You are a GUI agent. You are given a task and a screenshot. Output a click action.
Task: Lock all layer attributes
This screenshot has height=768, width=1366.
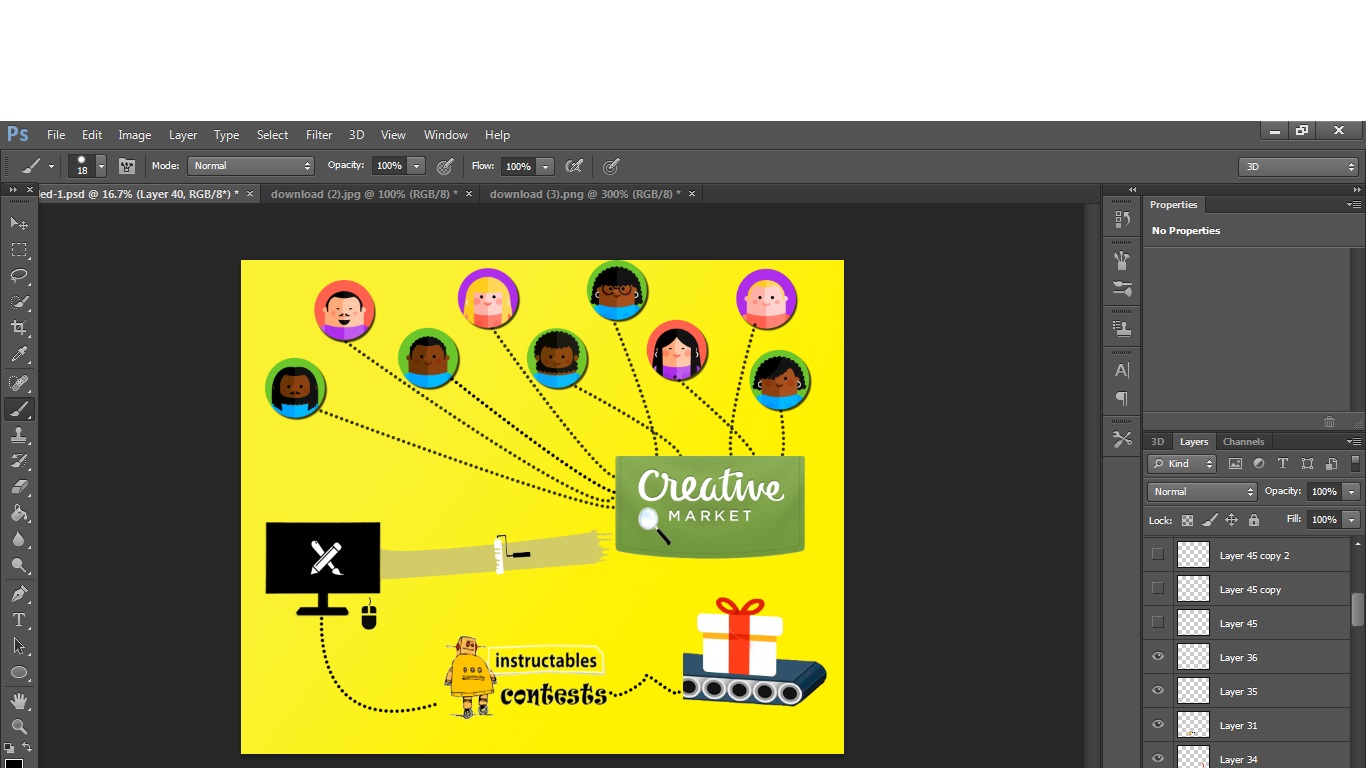pyautogui.click(x=1254, y=520)
